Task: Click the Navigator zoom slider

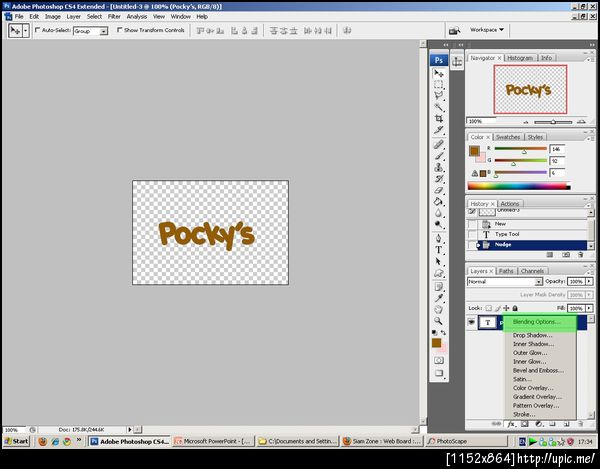Action: [553, 122]
